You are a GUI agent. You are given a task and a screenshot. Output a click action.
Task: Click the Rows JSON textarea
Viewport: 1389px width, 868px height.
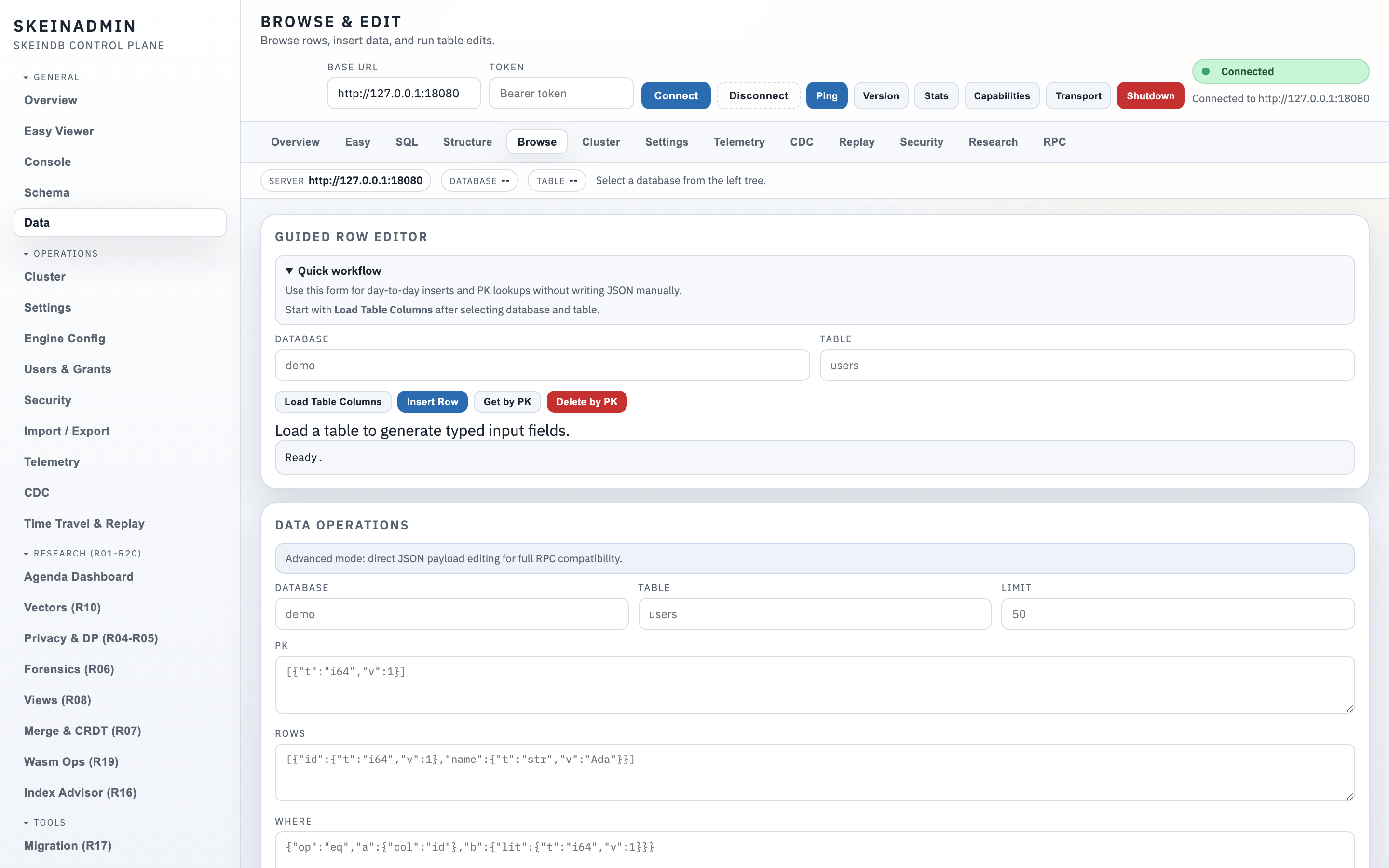tap(815, 772)
